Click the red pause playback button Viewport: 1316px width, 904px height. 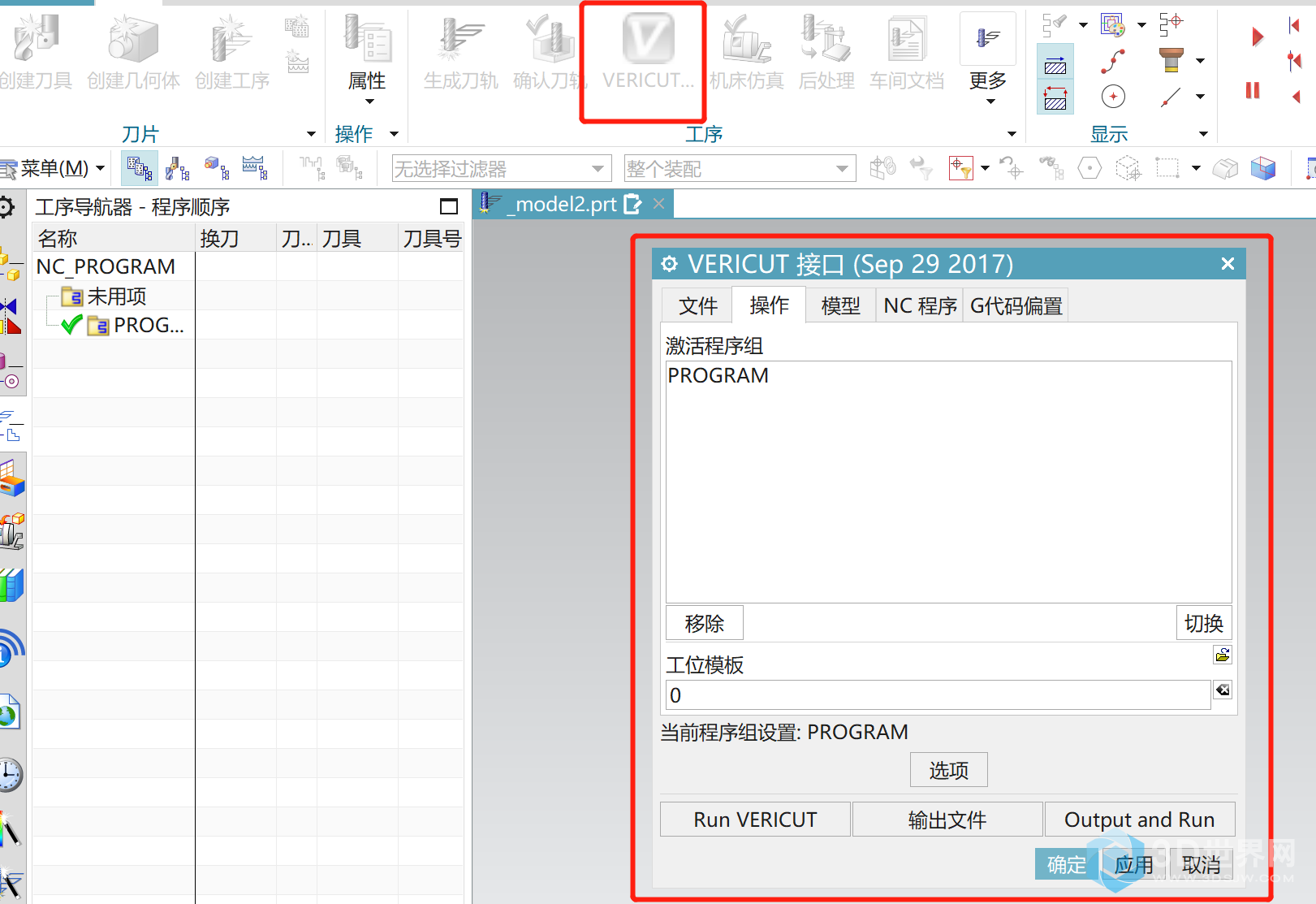point(1253,90)
